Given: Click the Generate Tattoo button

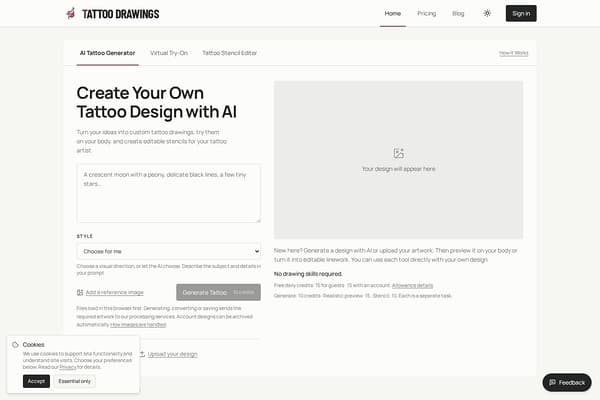Looking at the screenshot, I should (218, 292).
